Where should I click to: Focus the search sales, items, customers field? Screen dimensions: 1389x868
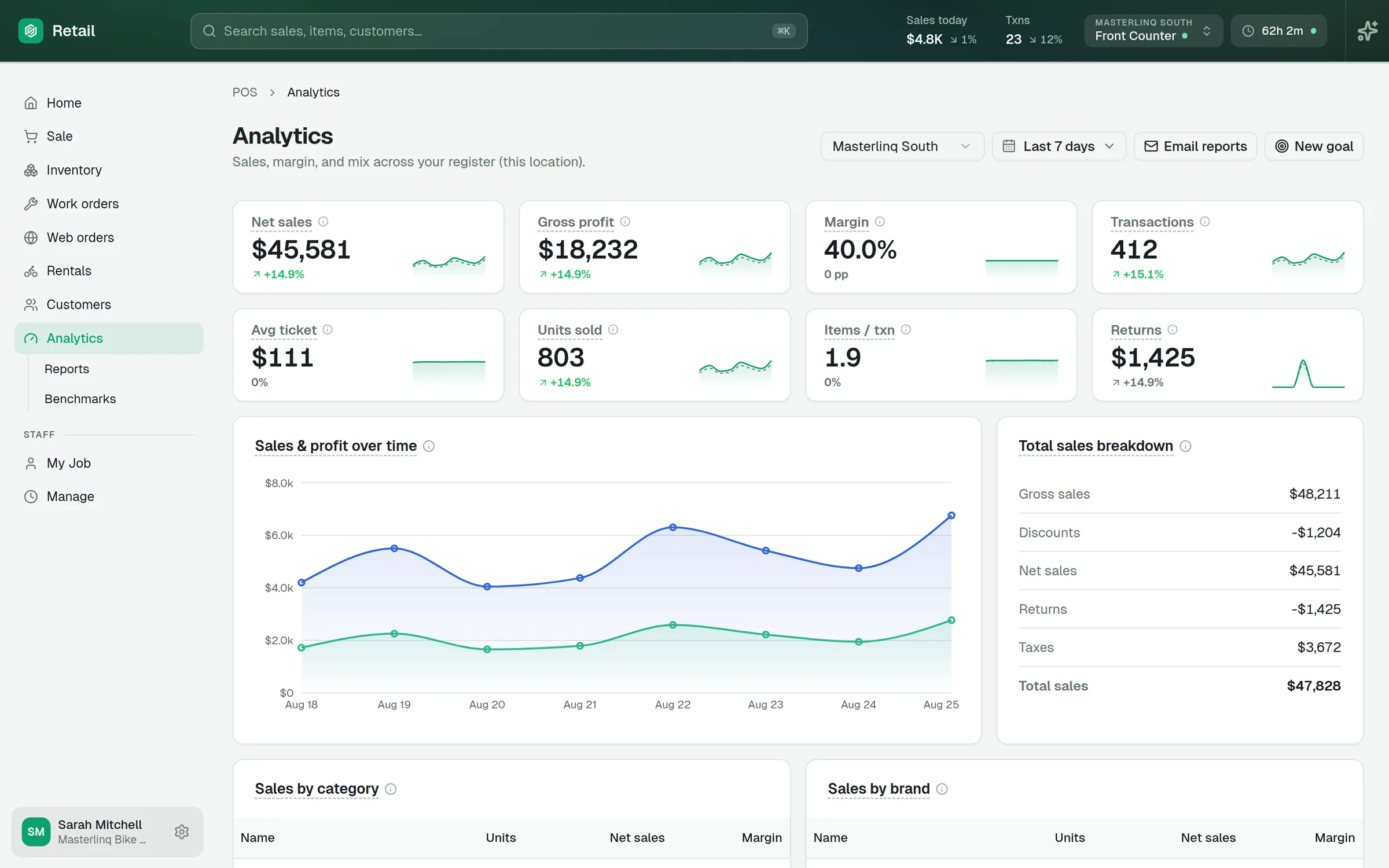tap(499, 31)
